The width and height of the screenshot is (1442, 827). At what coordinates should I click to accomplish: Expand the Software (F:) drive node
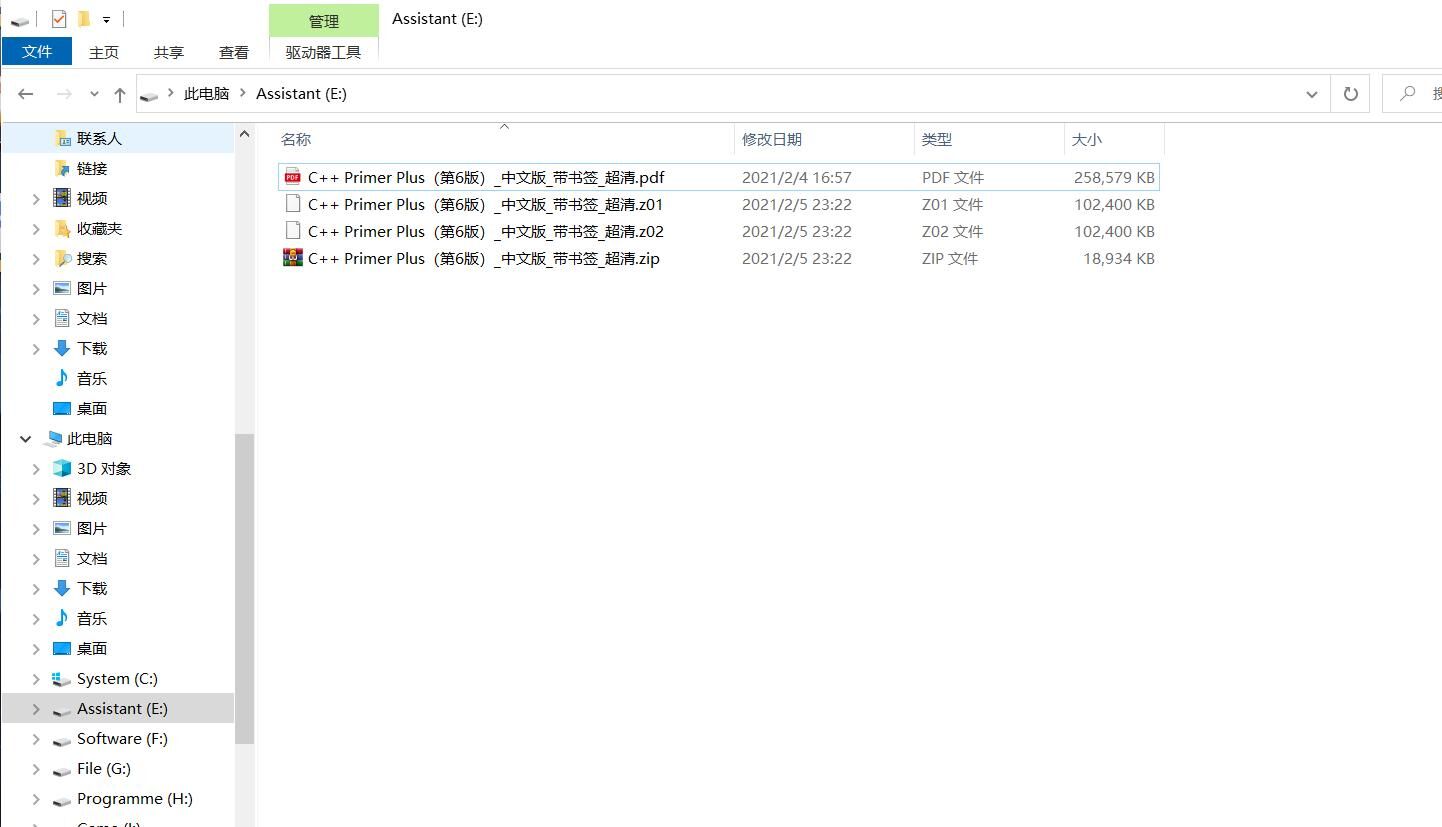click(x=36, y=739)
